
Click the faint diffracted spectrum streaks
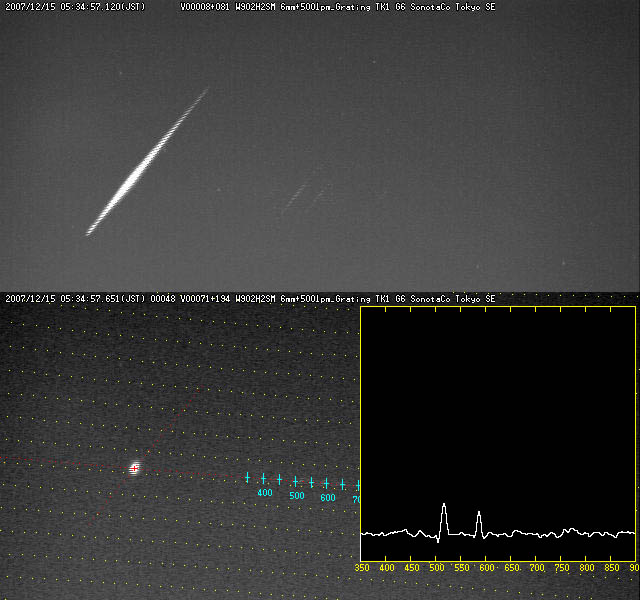[x=300, y=194]
